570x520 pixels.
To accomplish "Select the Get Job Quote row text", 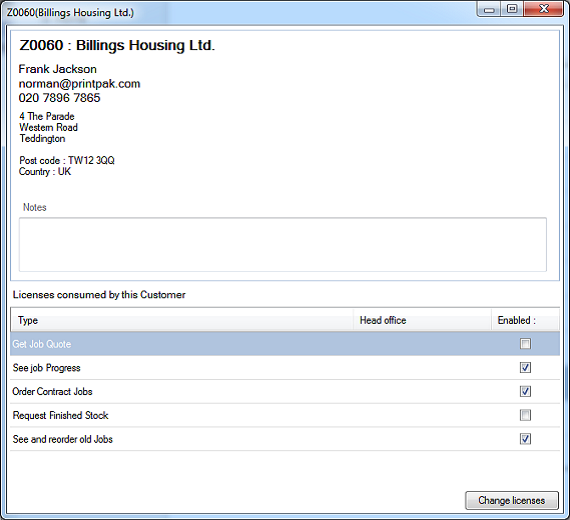I will pyautogui.click(x=42, y=344).
